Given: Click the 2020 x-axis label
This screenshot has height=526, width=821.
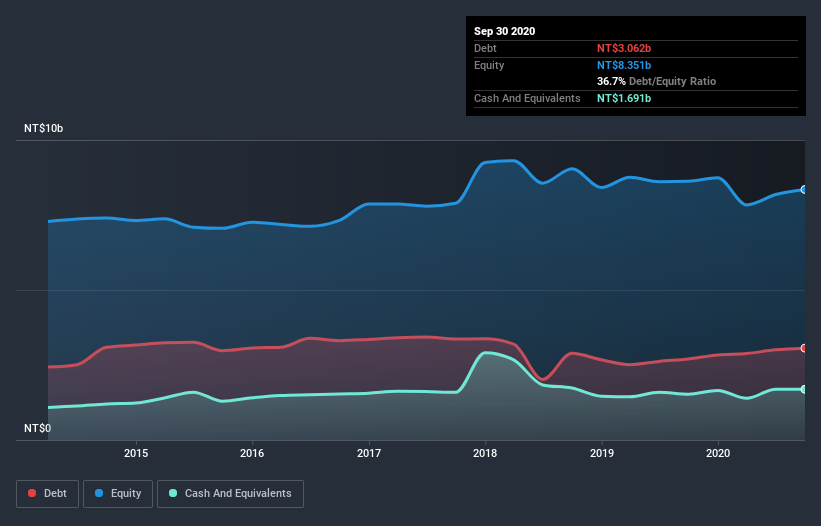Looking at the screenshot, I should (x=718, y=453).
